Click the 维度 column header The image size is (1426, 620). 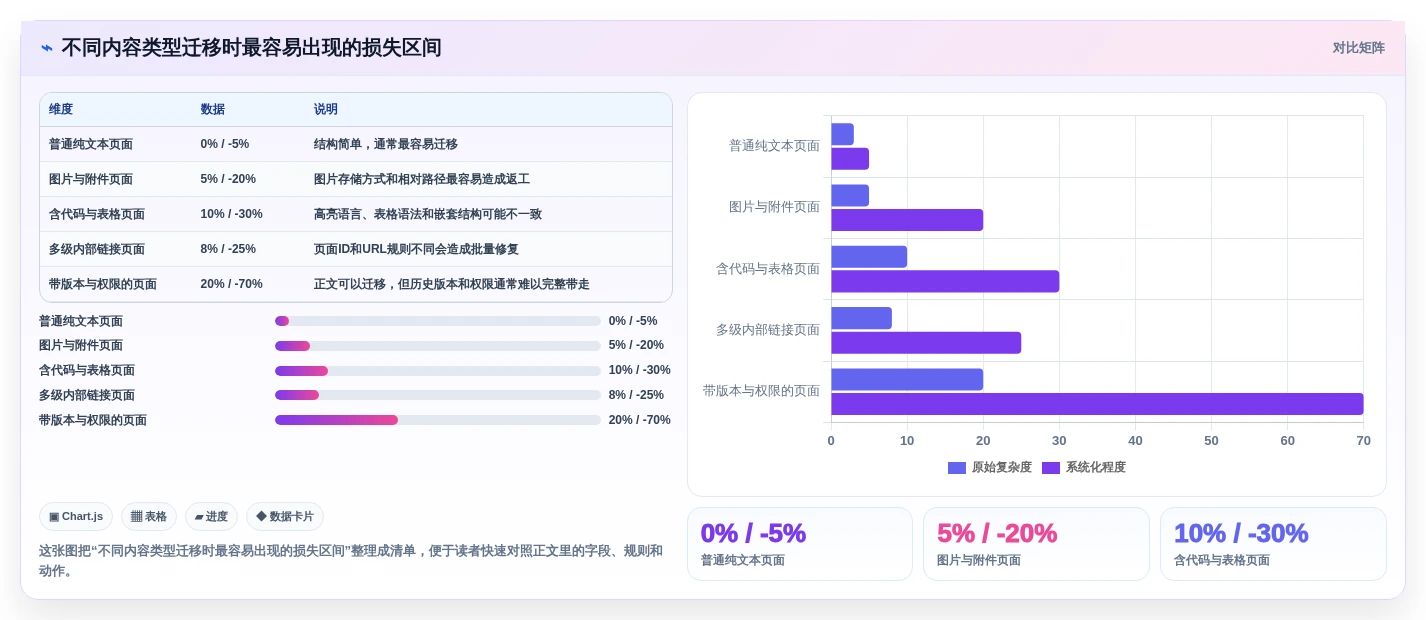pyautogui.click(x=61, y=110)
